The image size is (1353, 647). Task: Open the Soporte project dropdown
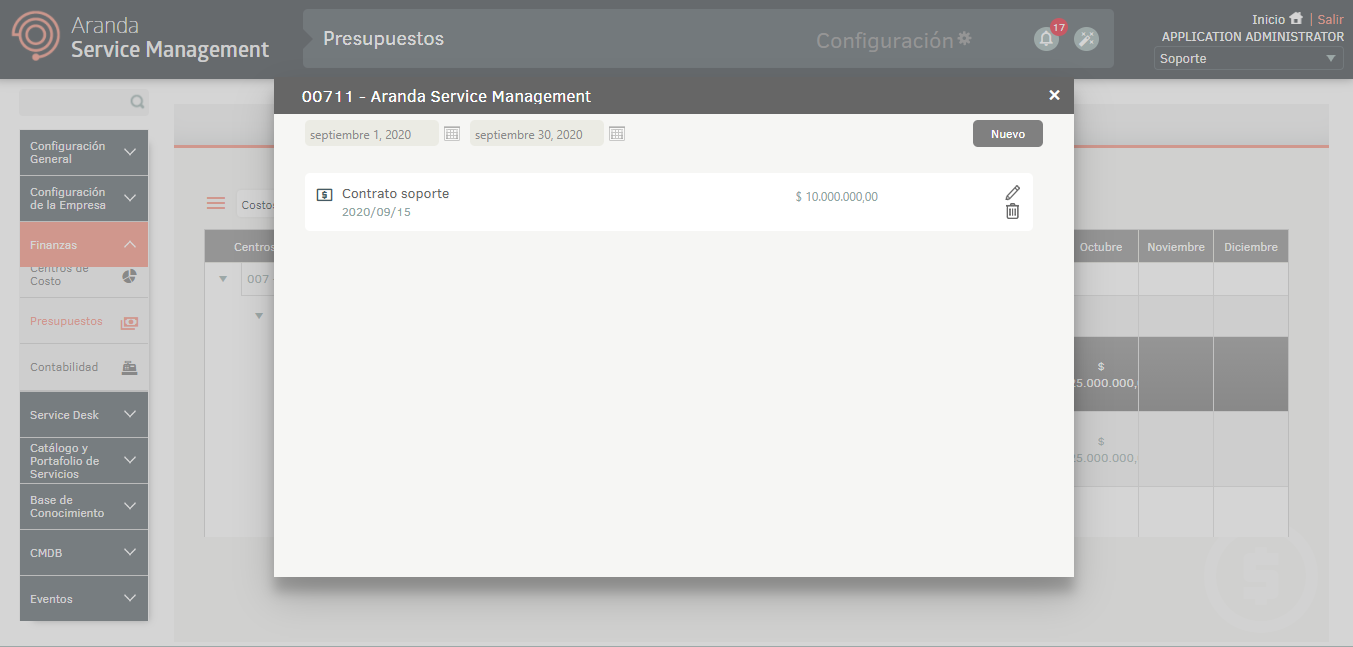(x=1249, y=59)
